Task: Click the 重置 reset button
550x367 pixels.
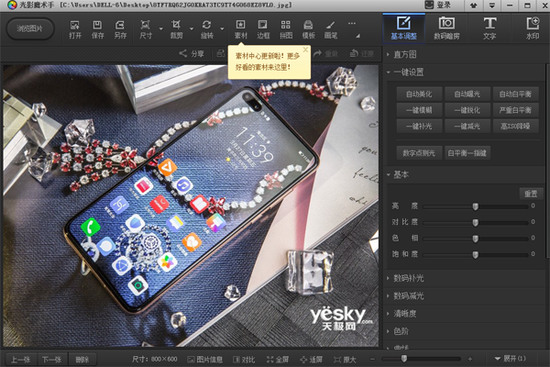Action: [x=531, y=193]
